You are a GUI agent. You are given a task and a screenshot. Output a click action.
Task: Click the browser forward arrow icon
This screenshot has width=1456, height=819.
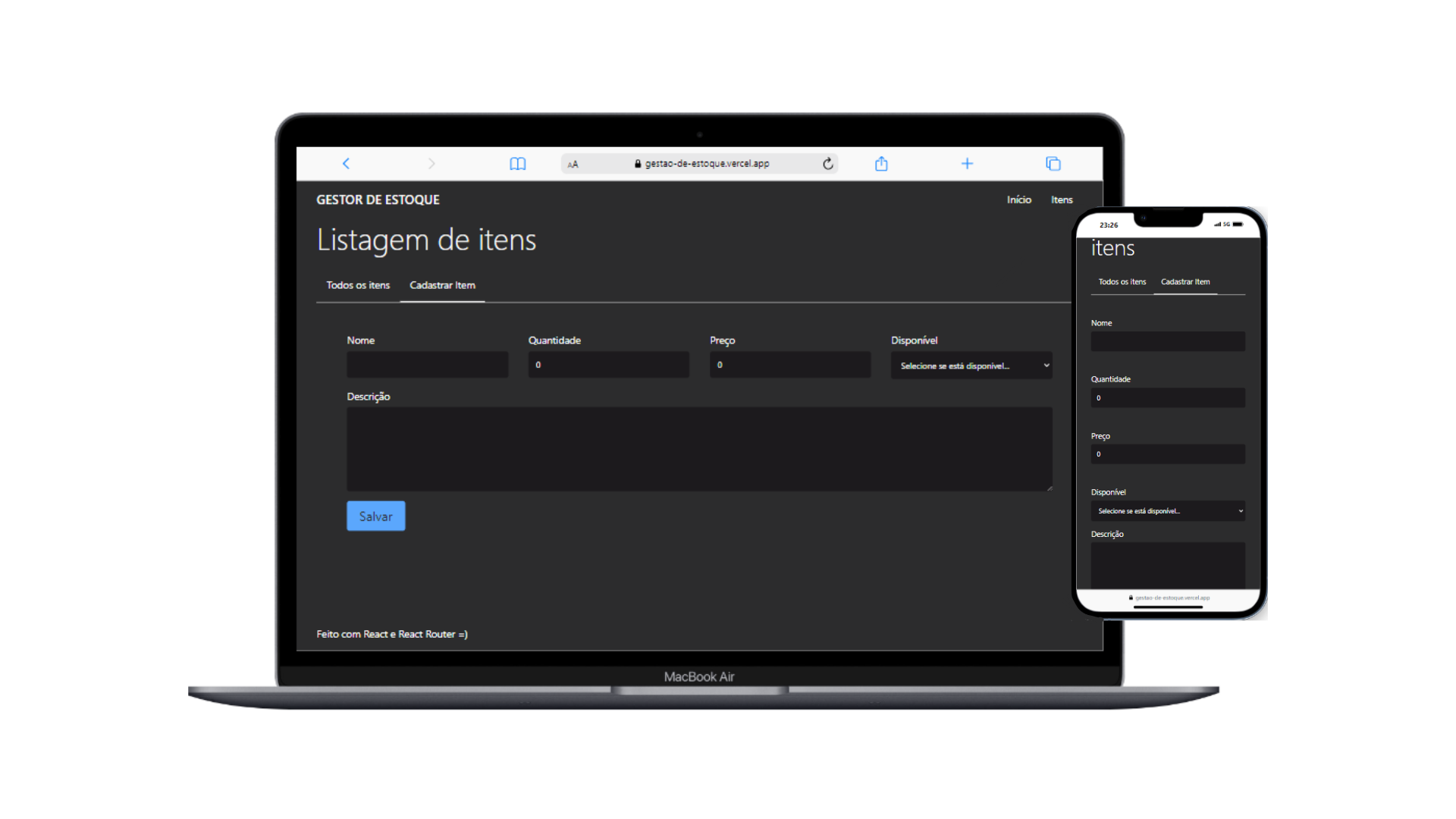tap(431, 164)
